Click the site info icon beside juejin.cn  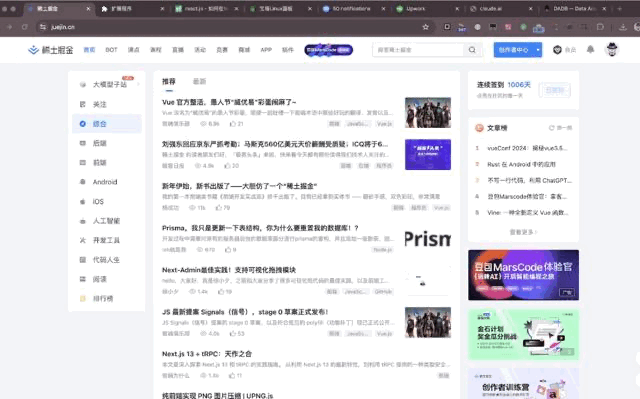43,27
